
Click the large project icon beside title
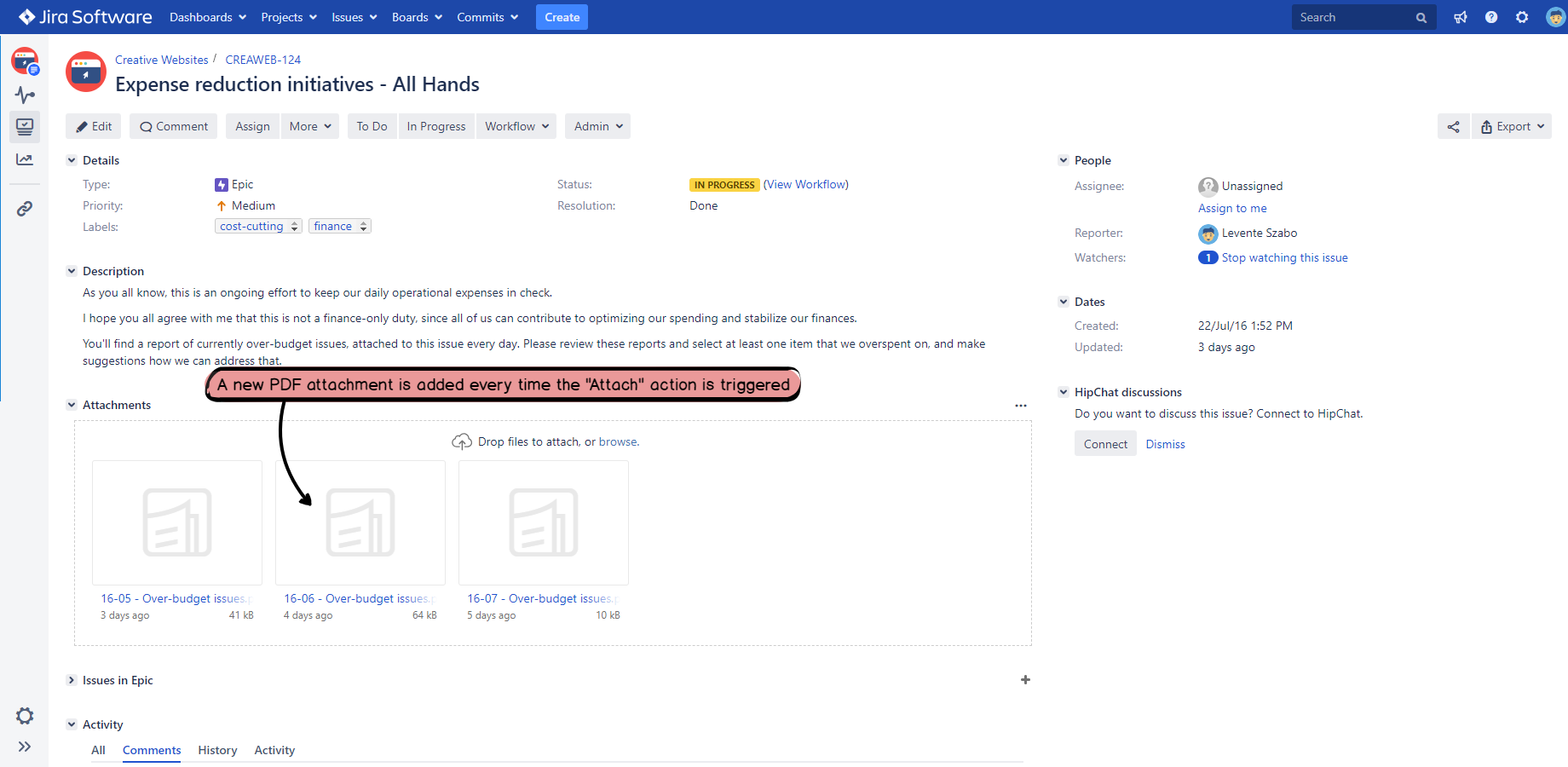click(x=86, y=72)
